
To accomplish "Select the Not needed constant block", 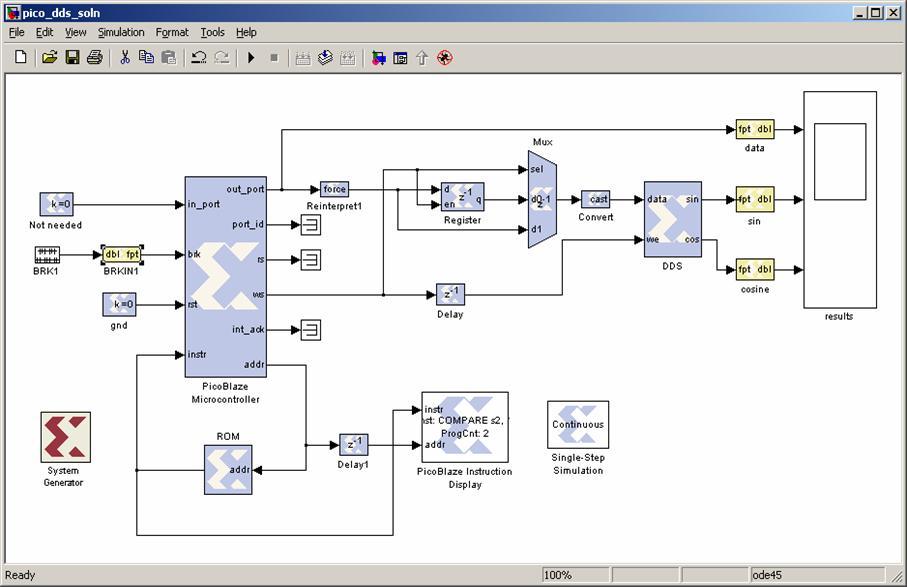I will click(x=56, y=204).
